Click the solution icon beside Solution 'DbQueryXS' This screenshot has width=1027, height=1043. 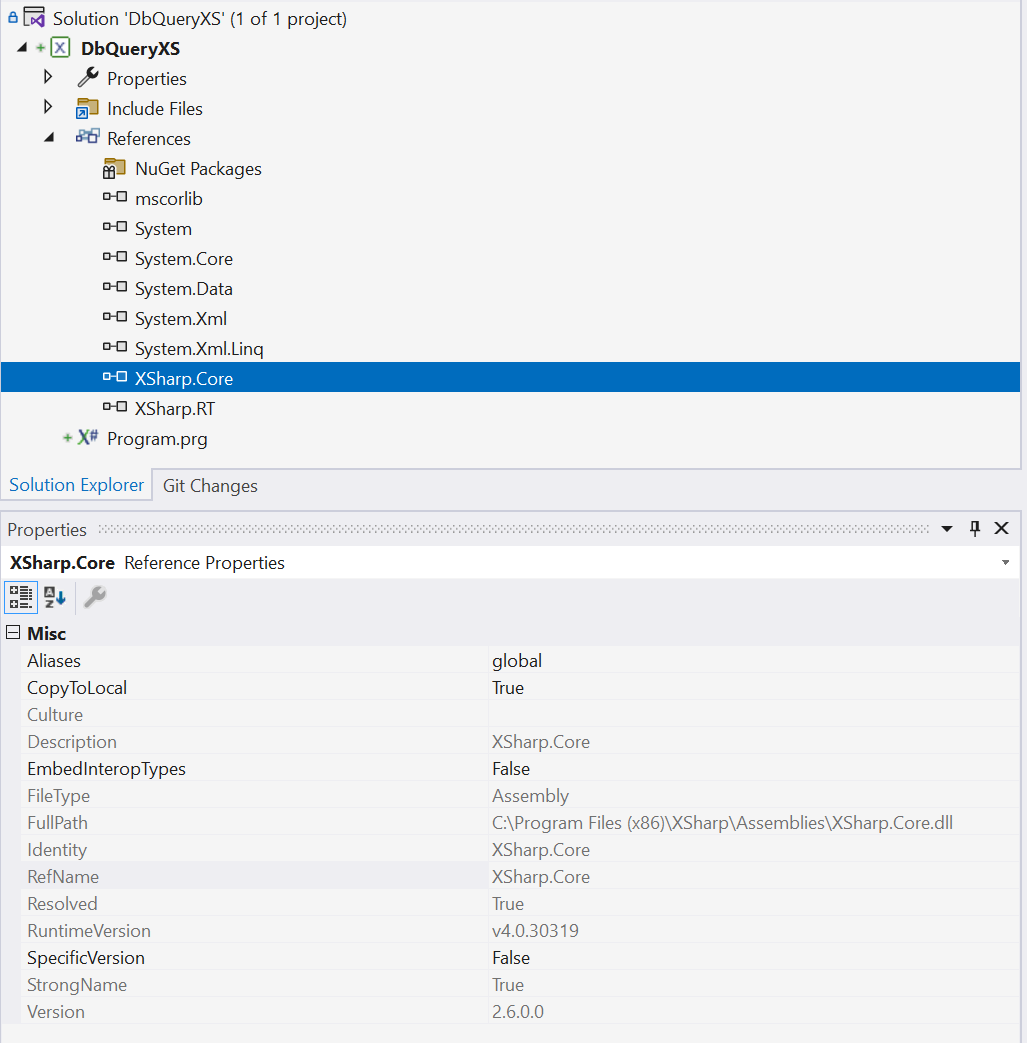coord(34,17)
